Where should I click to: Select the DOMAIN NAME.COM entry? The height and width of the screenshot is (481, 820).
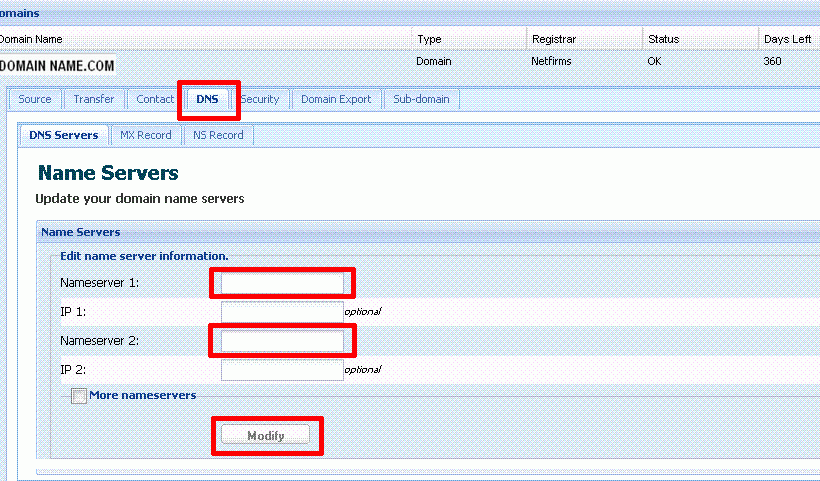tap(57, 65)
